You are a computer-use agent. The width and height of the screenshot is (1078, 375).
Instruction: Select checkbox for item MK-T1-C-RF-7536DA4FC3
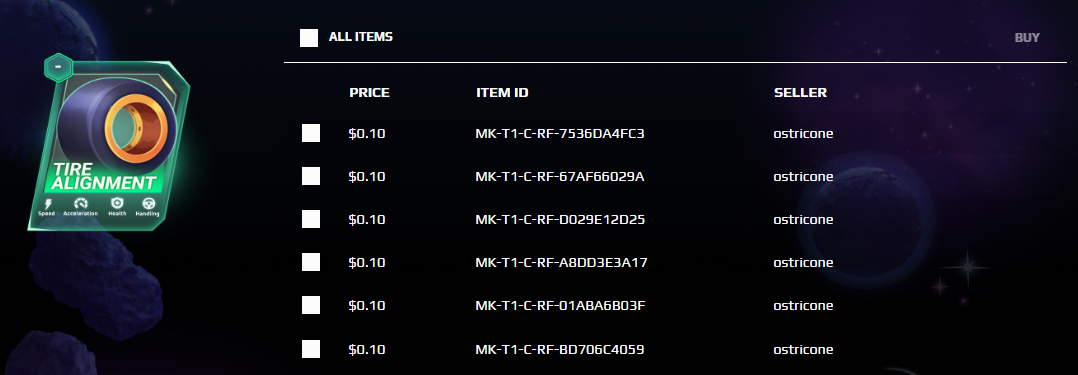click(311, 133)
